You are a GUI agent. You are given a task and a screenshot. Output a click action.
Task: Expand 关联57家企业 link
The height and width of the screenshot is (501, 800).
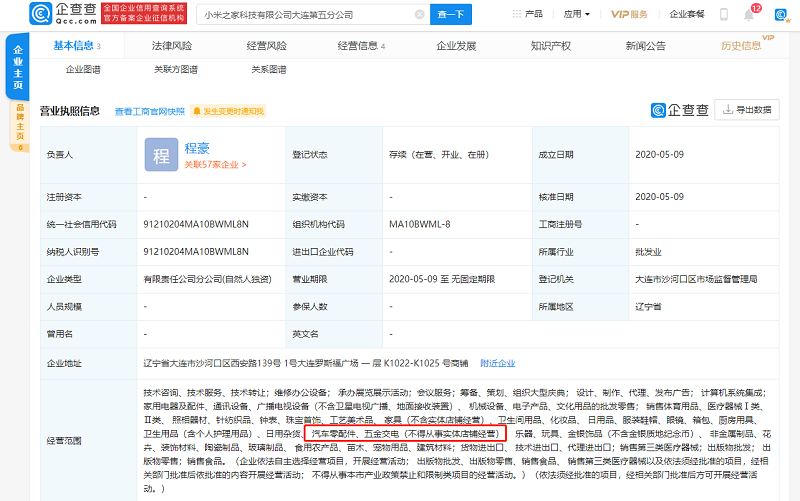tap(215, 165)
